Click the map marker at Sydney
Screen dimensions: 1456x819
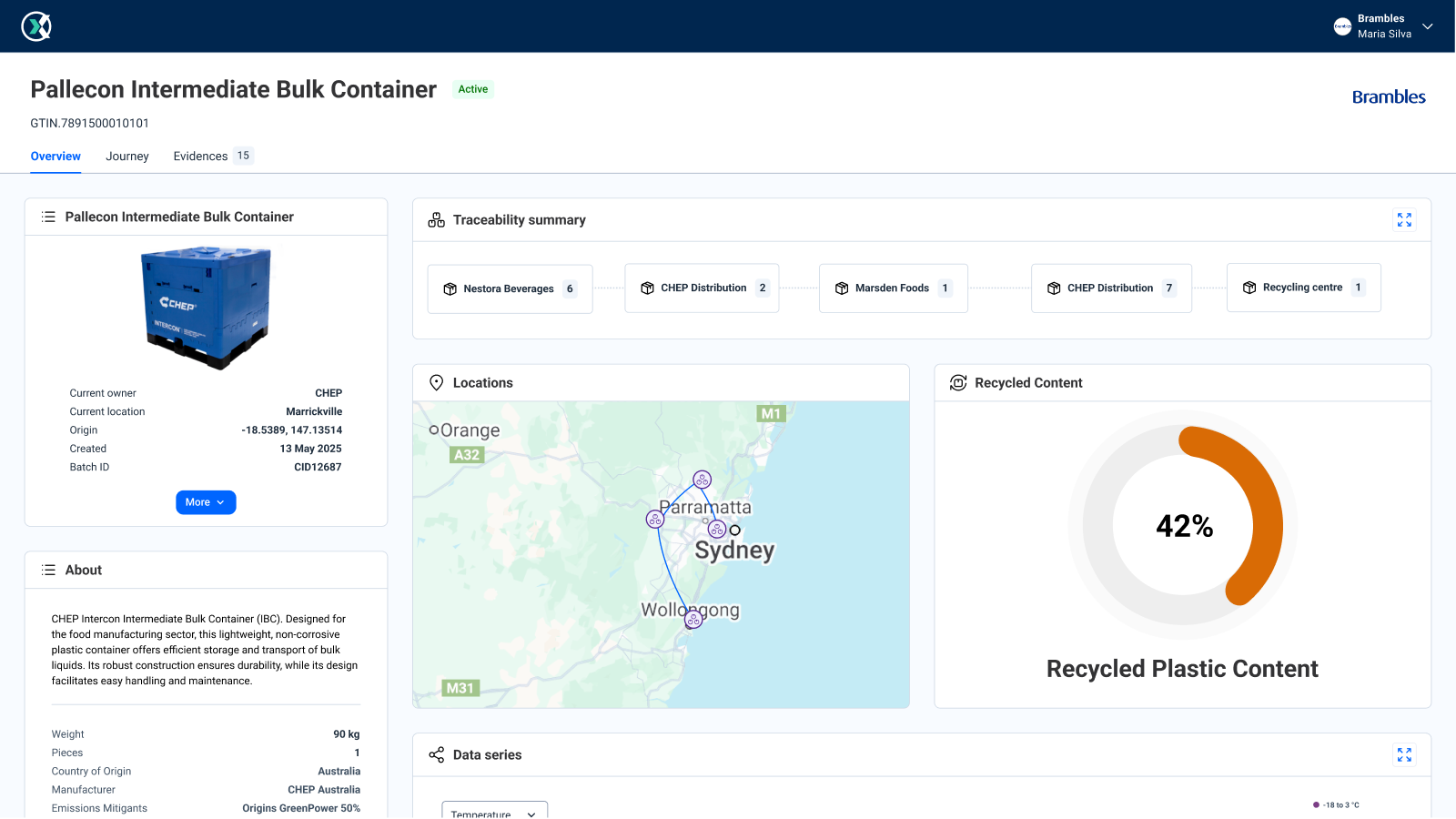717,529
